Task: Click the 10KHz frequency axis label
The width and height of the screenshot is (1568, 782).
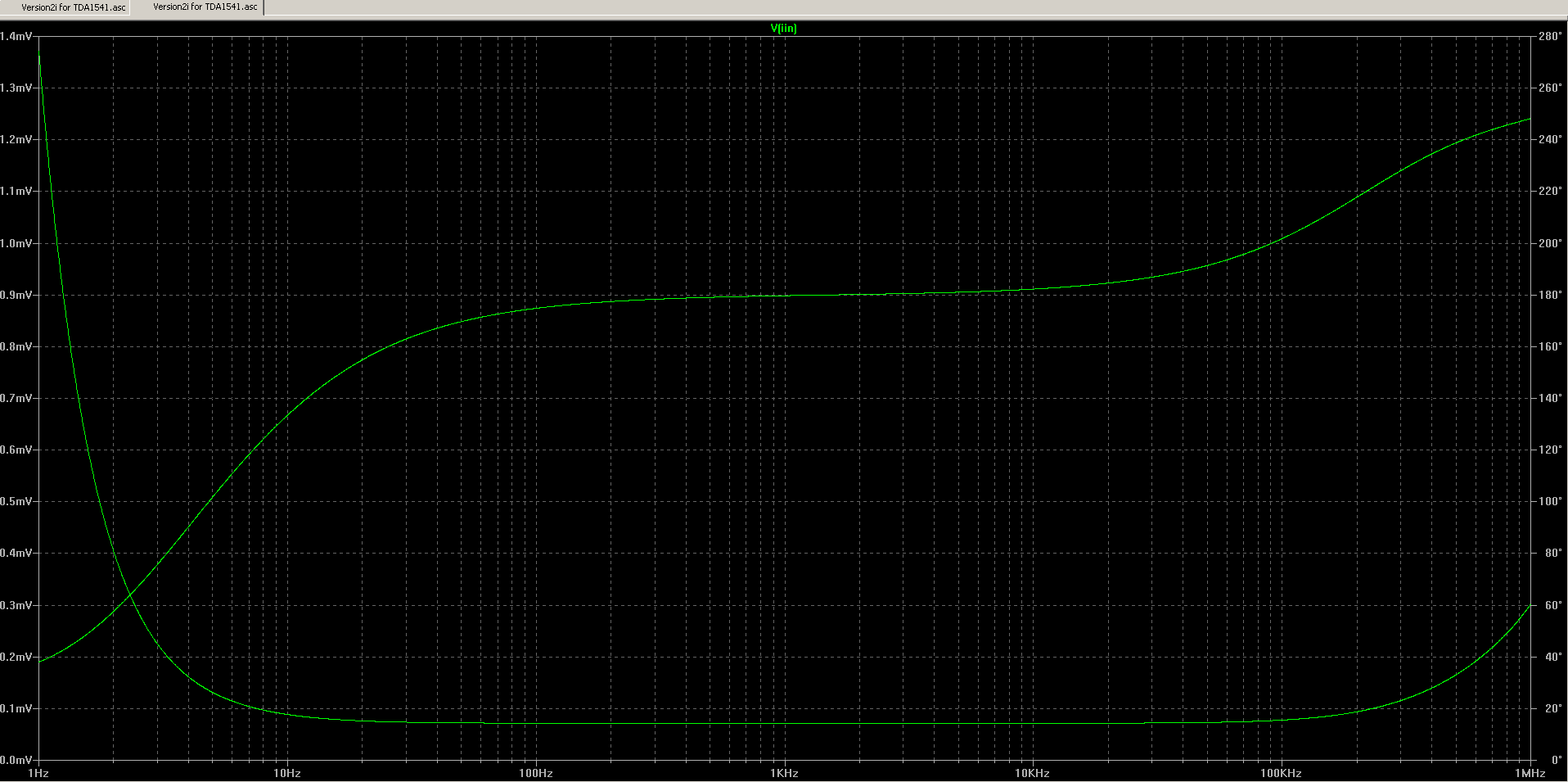Action: click(1033, 773)
